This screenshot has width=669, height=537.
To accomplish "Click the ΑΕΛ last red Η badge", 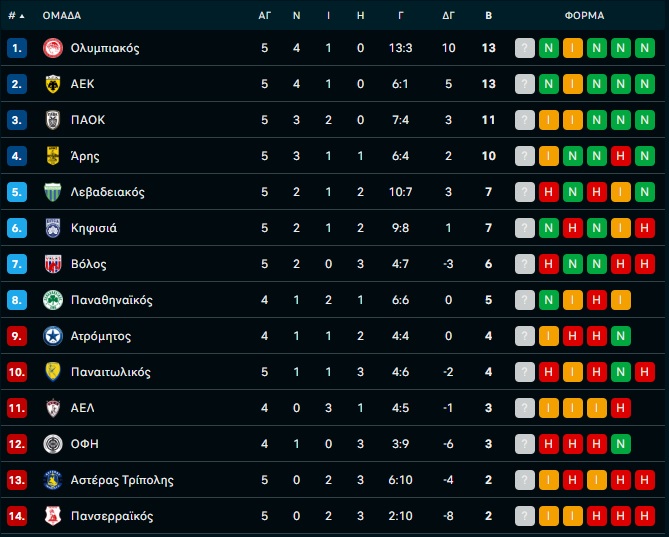I will tap(620, 408).
